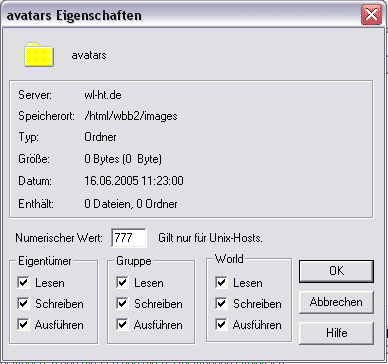Click the Speicherort label
The image size is (388, 364).
(46, 116)
